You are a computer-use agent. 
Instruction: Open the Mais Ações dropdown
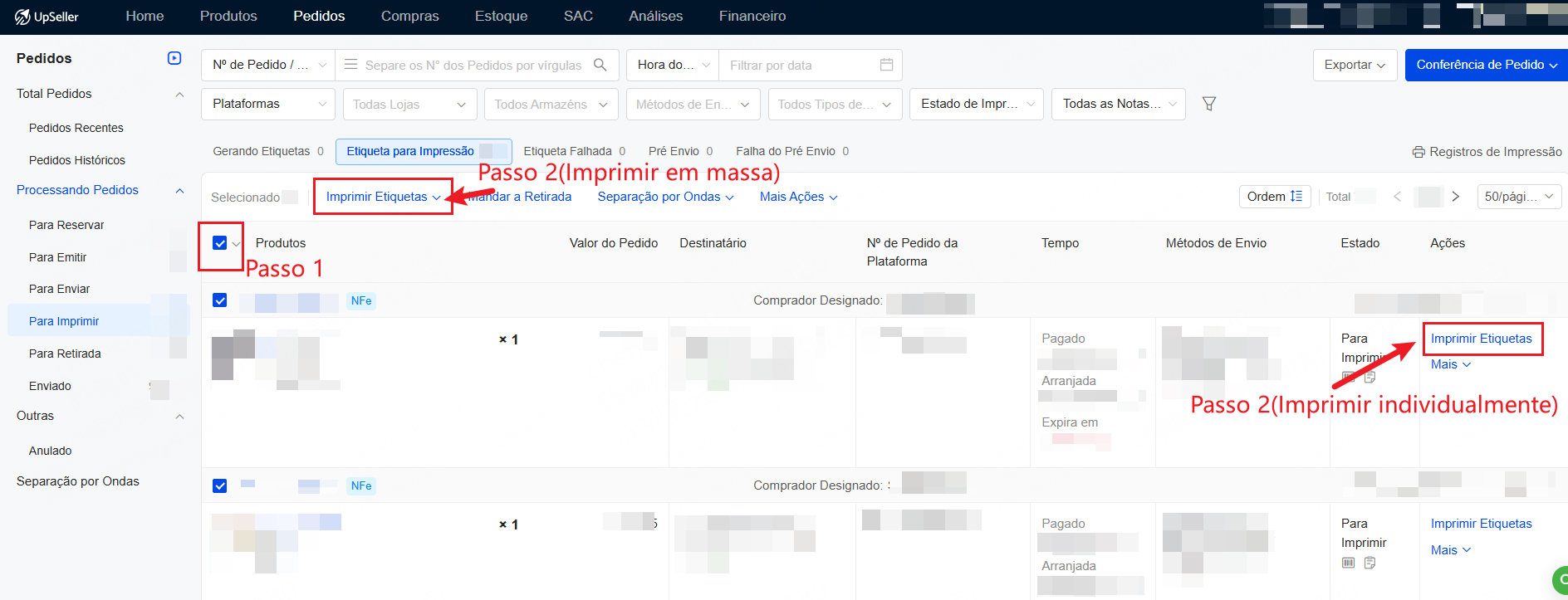(798, 197)
